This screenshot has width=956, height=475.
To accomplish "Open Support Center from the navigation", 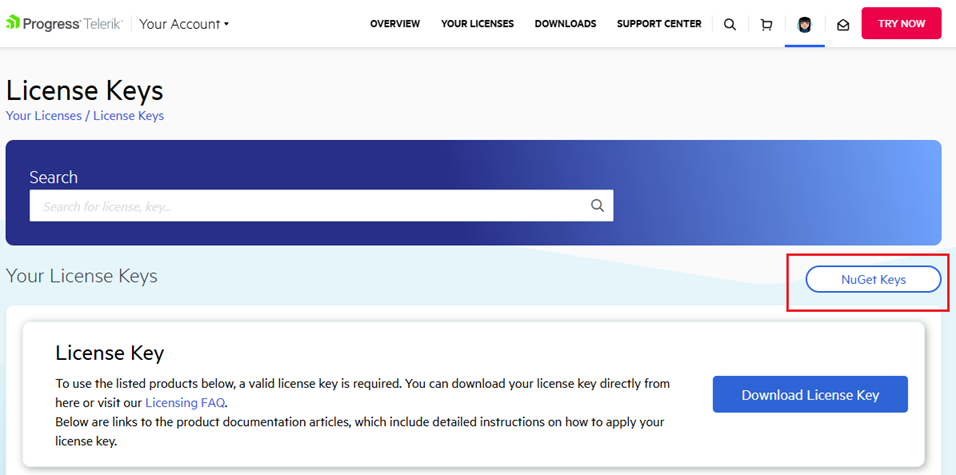I will [x=658, y=24].
